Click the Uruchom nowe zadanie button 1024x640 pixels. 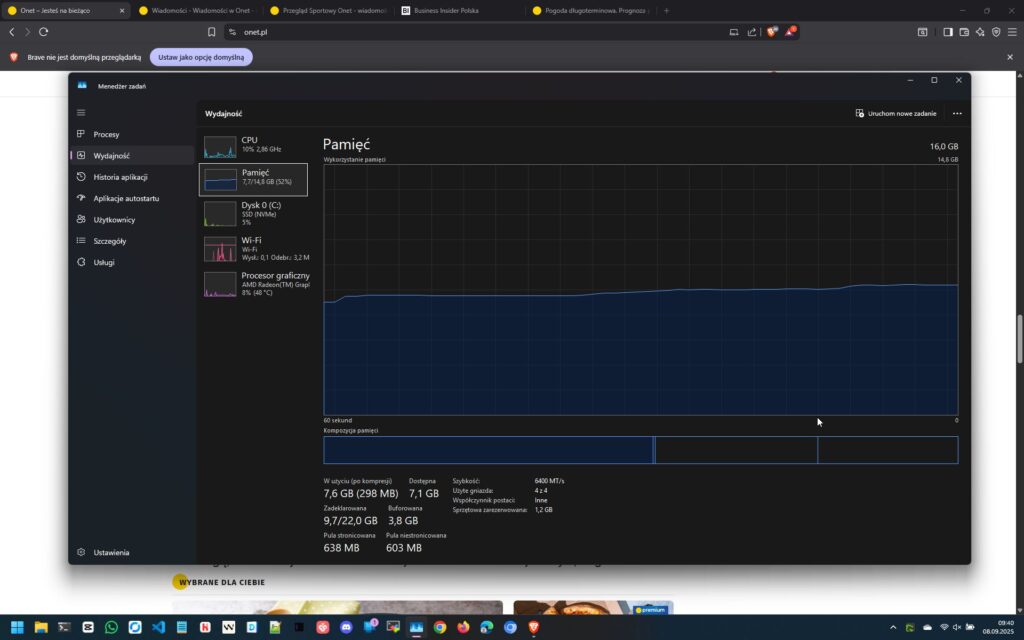896,113
